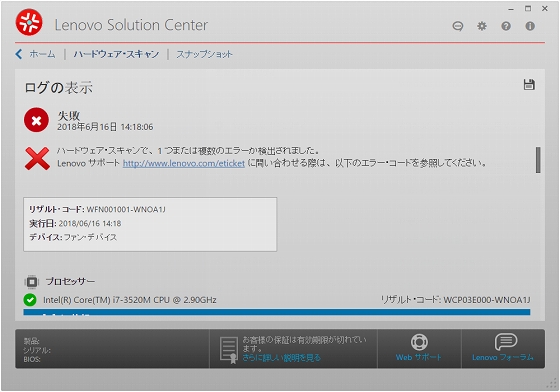Click the 実行日 2018/06/16 14:18 line

(75, 223)
